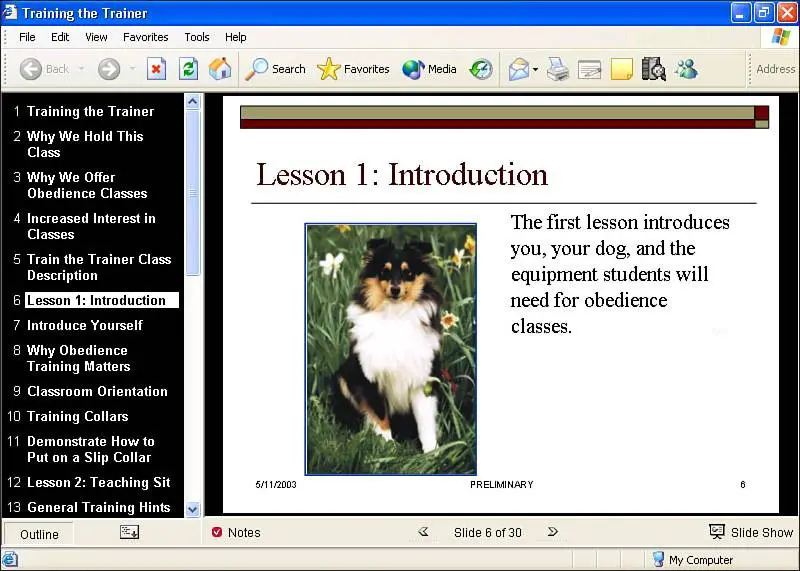Open slide Training Collars
This screenshot has height=571, width=800.
(78, 416)
